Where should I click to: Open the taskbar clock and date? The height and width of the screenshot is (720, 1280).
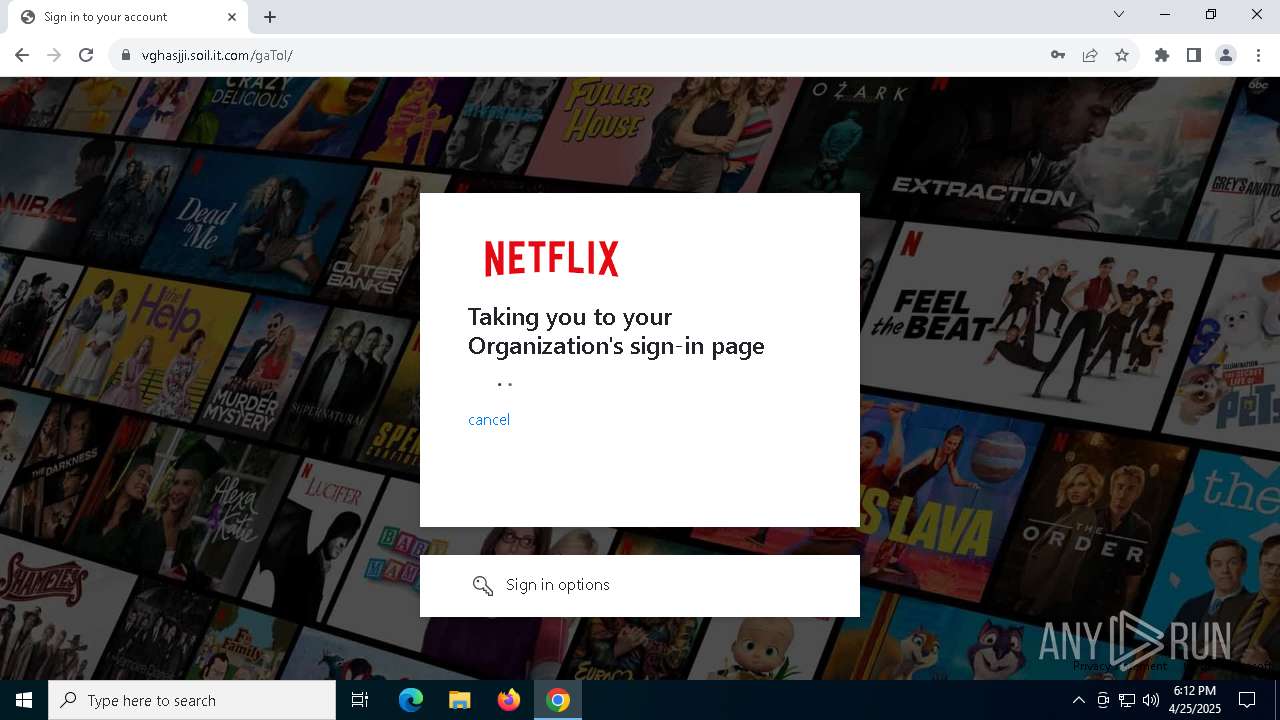point(1195,700)
